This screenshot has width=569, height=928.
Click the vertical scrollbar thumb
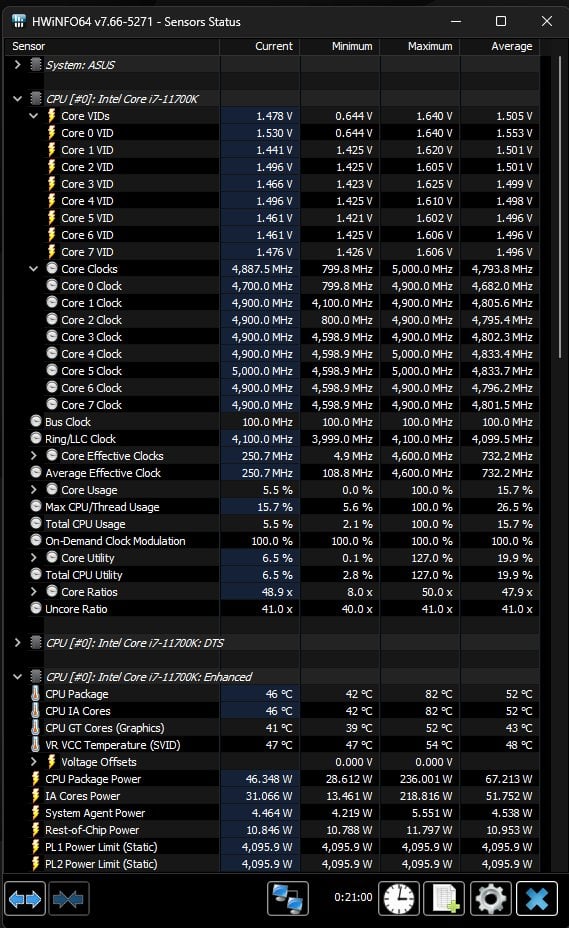(x=560, y=207)
